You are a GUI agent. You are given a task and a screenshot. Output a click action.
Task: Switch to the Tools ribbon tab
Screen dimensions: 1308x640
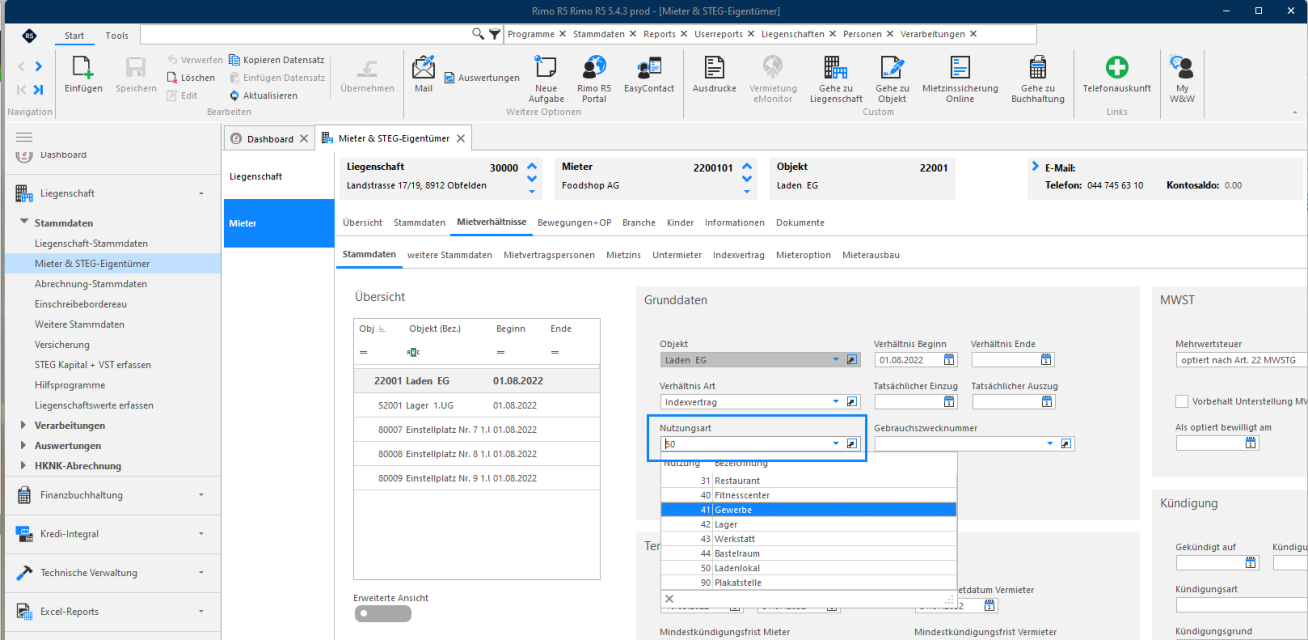coord(117,36)
